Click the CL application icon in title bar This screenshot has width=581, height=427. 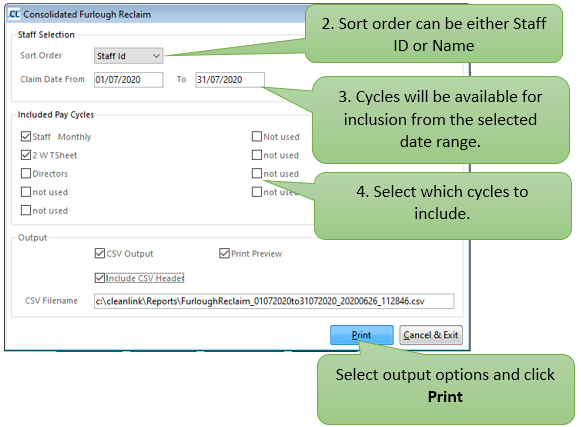point(13,14)
